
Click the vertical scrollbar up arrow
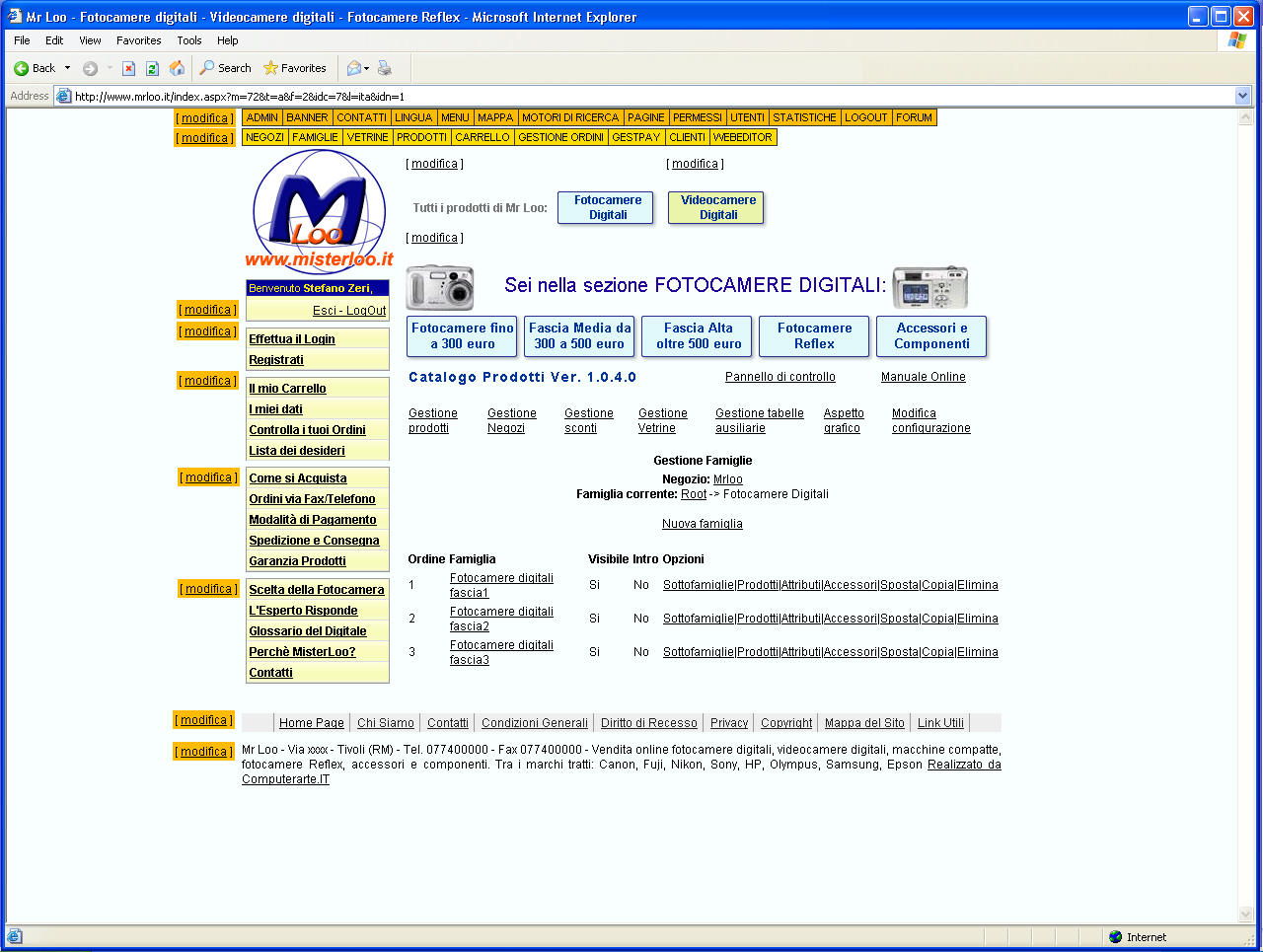coord(1245,117)
